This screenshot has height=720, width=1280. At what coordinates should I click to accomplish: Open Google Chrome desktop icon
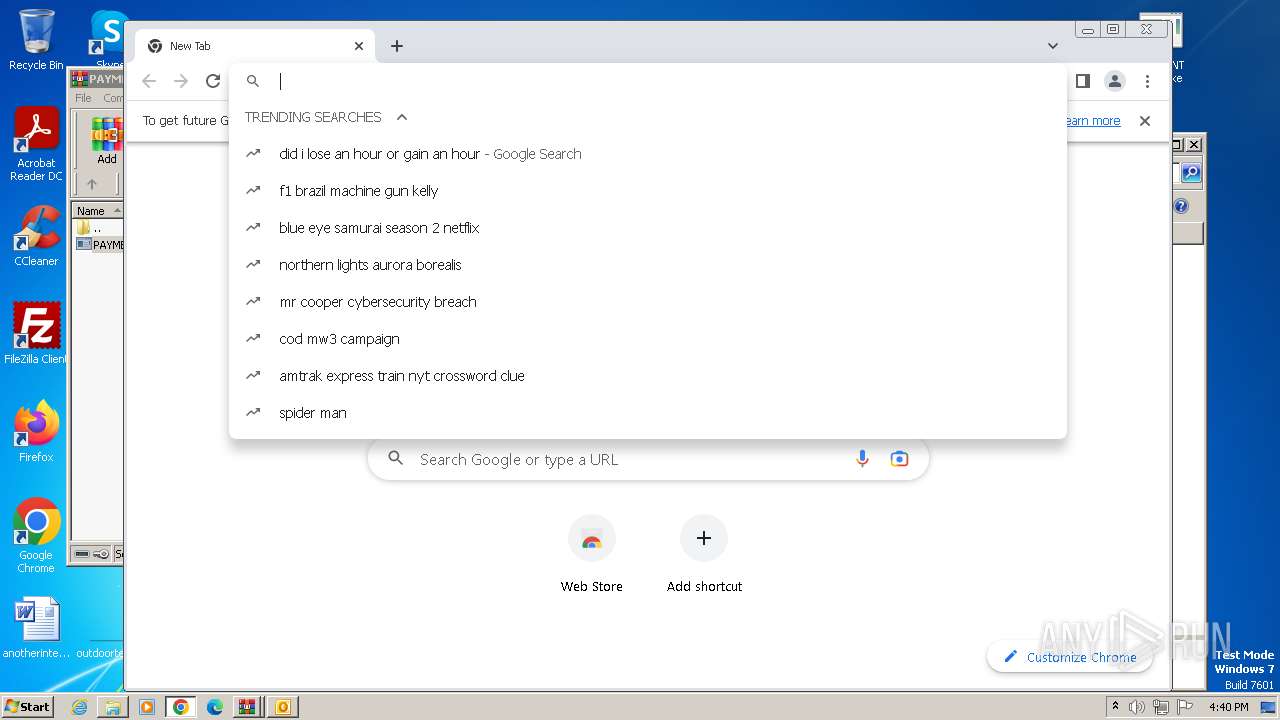click(36, 536)
